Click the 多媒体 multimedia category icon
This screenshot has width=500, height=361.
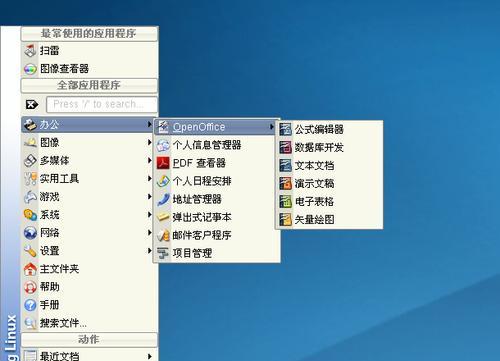30,161
